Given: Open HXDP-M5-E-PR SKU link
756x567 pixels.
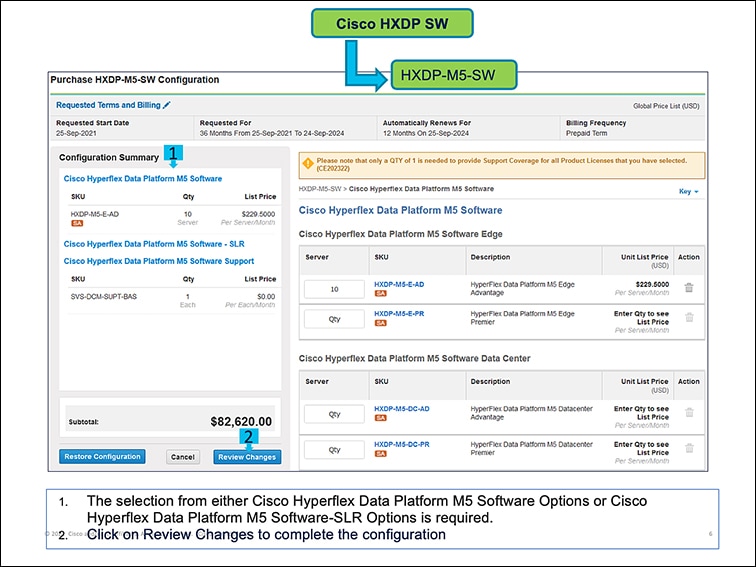Looking at the screenshot, I should (x=399, y=313).
